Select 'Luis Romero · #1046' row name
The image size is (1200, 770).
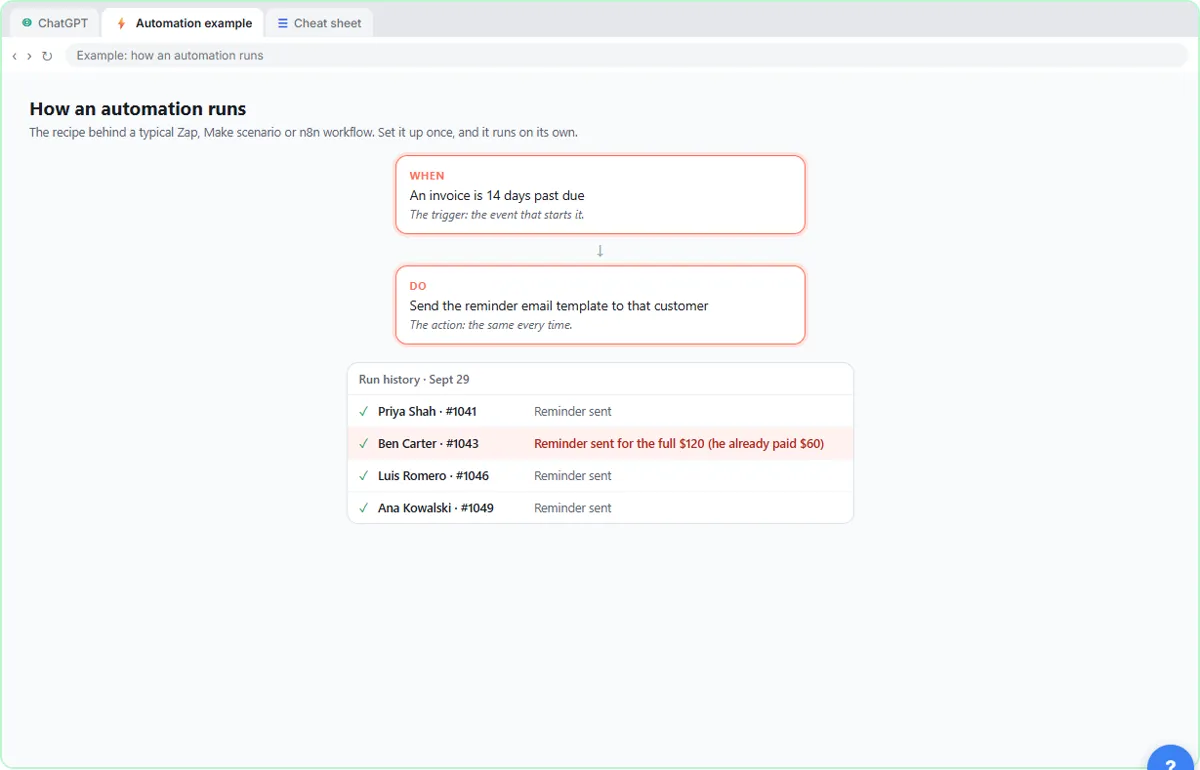pos(433,476)
